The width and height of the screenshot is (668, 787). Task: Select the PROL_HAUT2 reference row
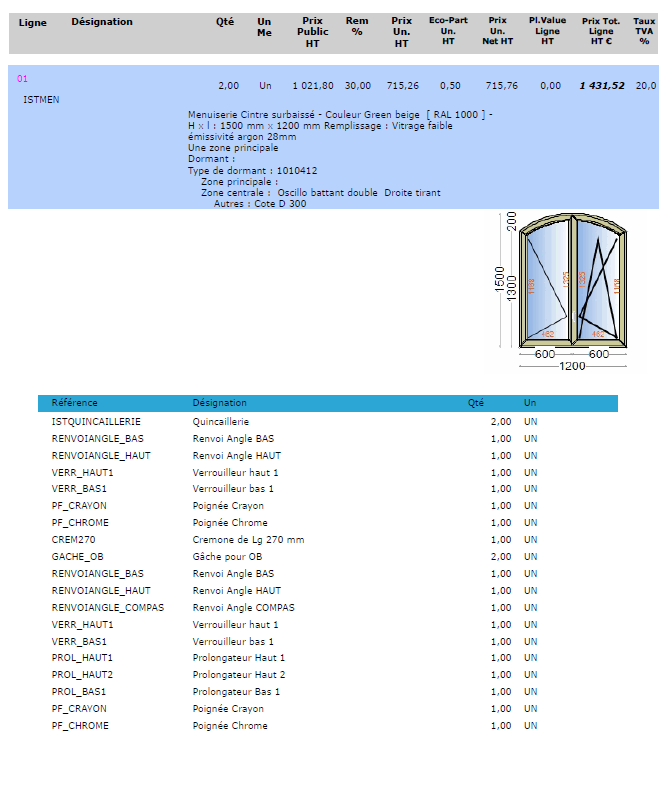(x=82, y=675)
